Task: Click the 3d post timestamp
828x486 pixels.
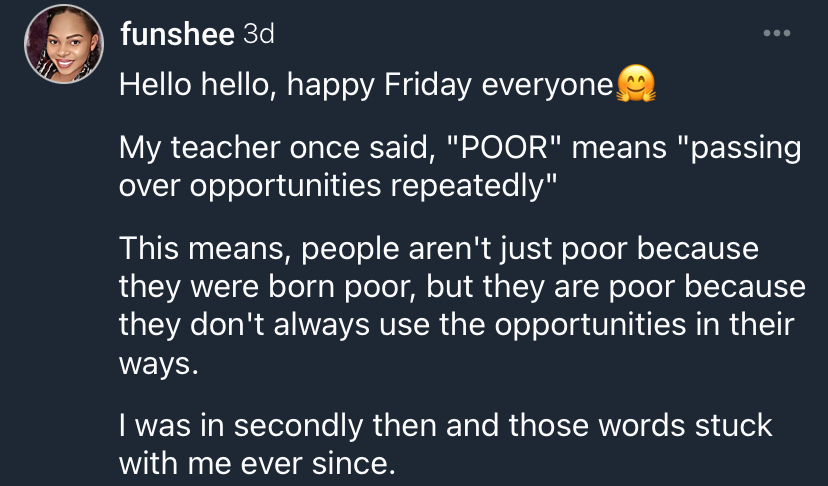Action: coord(259,35)
